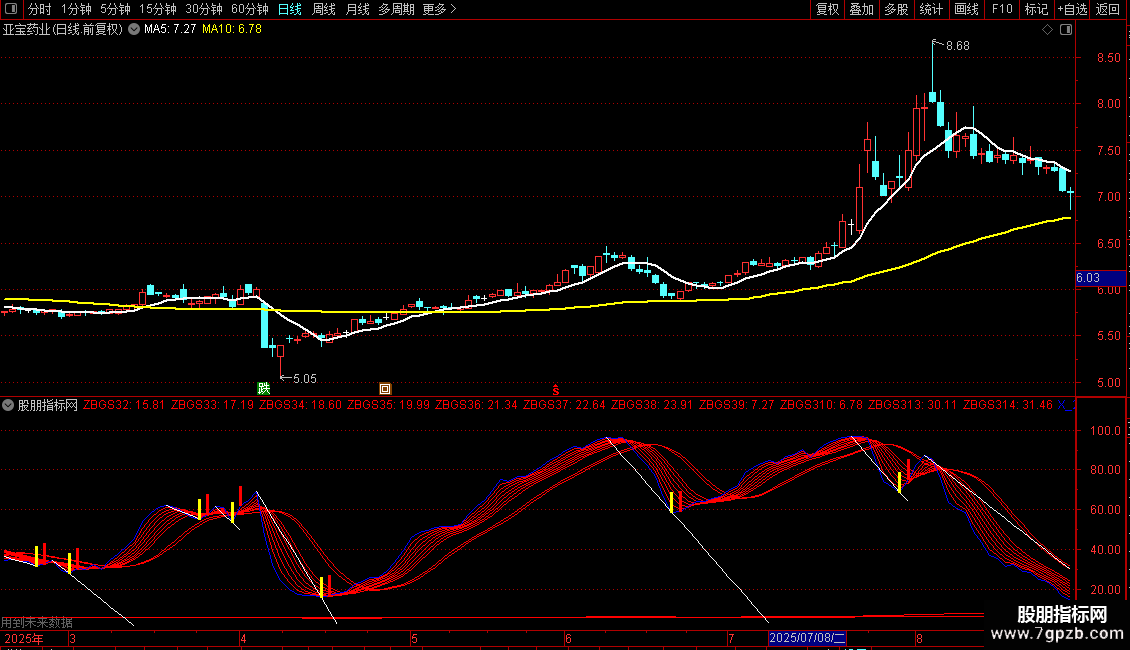
Task: Select the 60分钟 period tab
Action: tap(250, 9)
